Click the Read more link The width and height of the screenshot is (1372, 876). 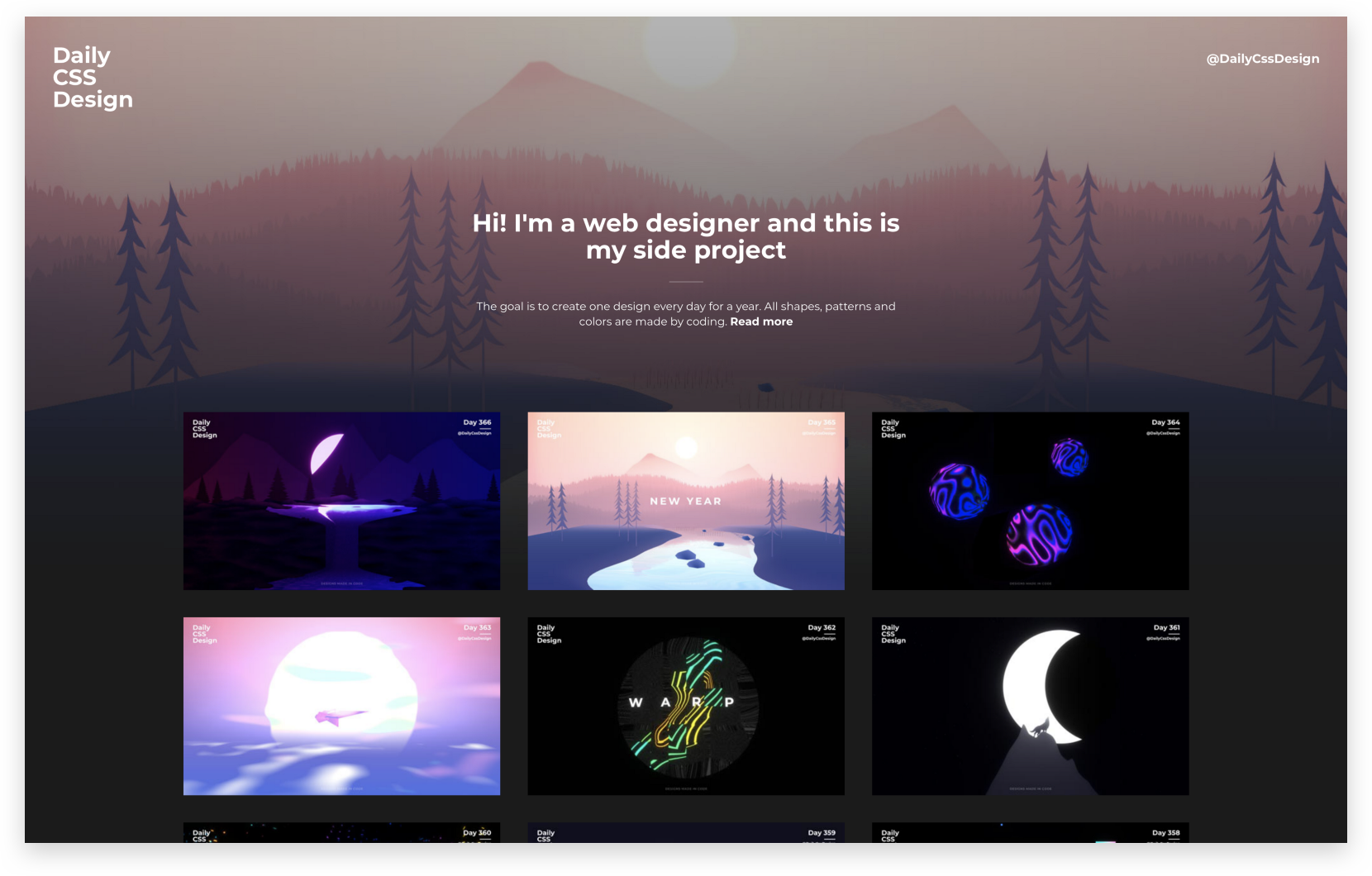(x=760, y=321)
